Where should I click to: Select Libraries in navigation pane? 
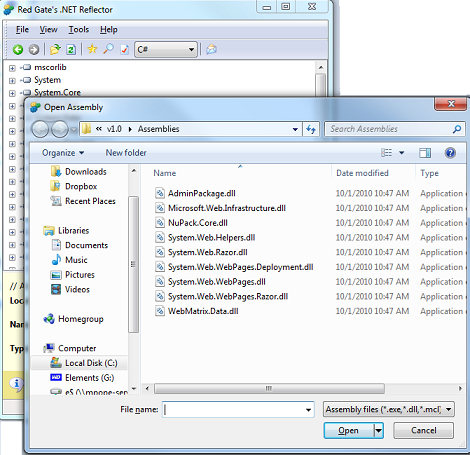pyautogui.click(x=66, y=231)
